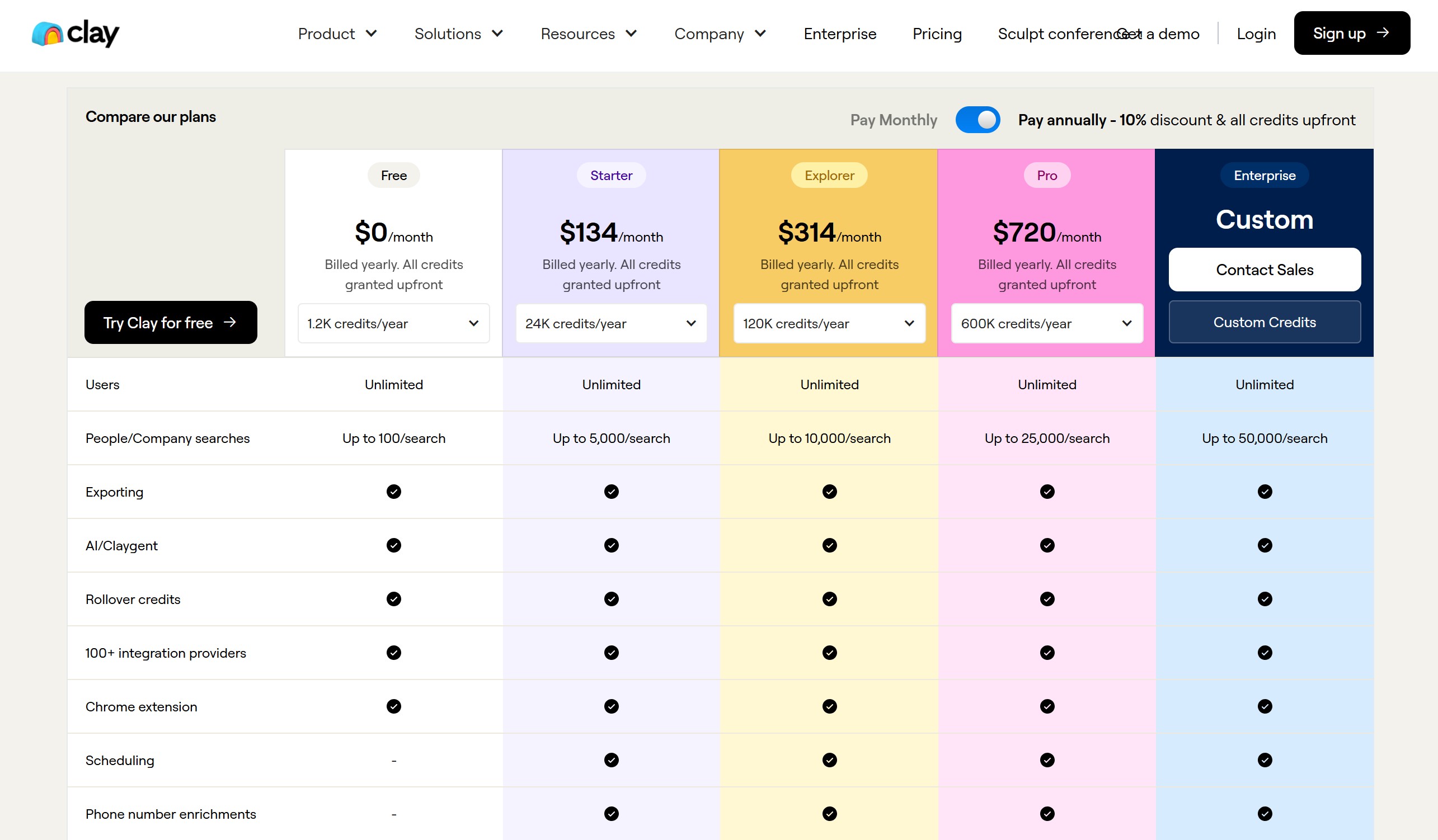1438x840 pixels.
Task: Click the Exporting checkmark under Explorer
Action: pyautogui.click(x=829, y=492)
